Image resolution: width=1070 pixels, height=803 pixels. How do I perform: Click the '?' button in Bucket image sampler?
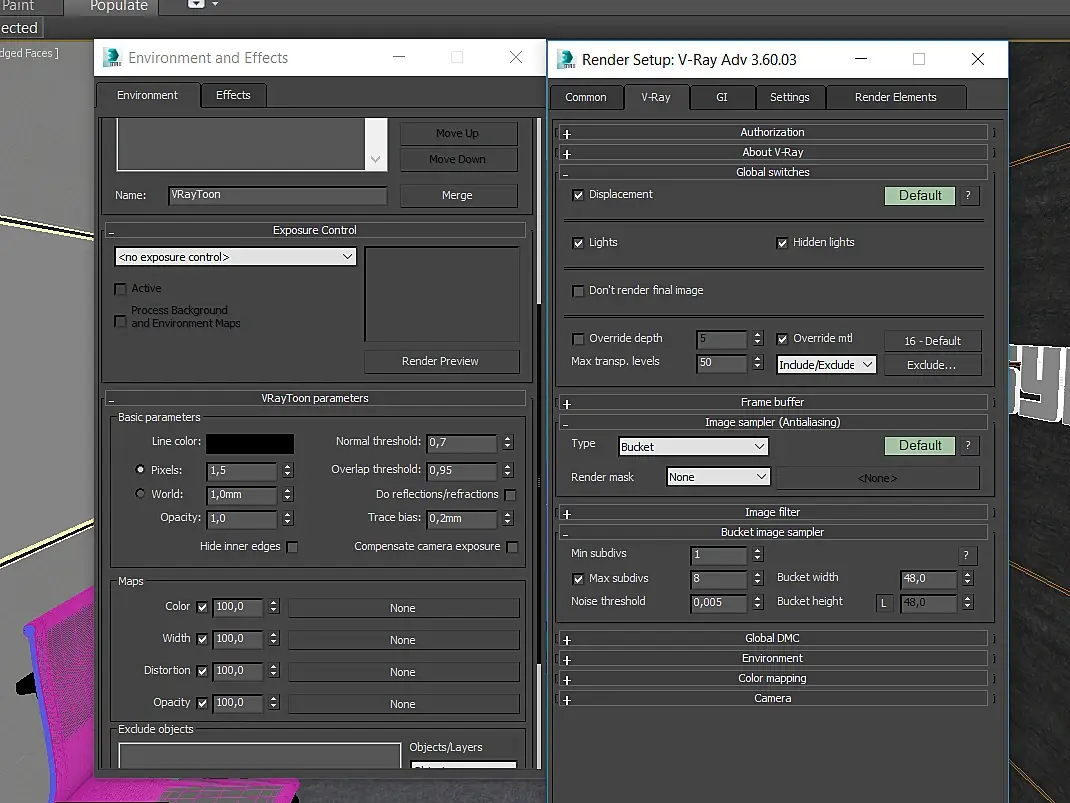pyautogui.click(x=966, y=555)
